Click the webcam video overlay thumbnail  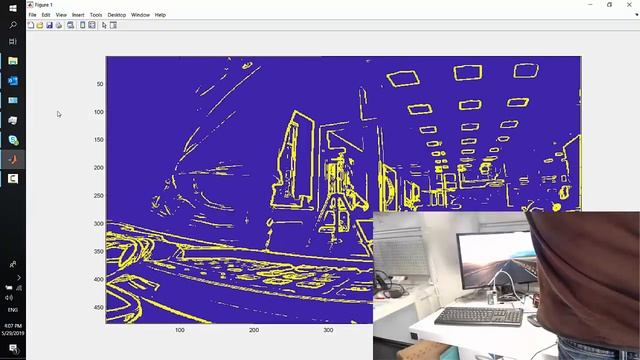click(506, 286)
